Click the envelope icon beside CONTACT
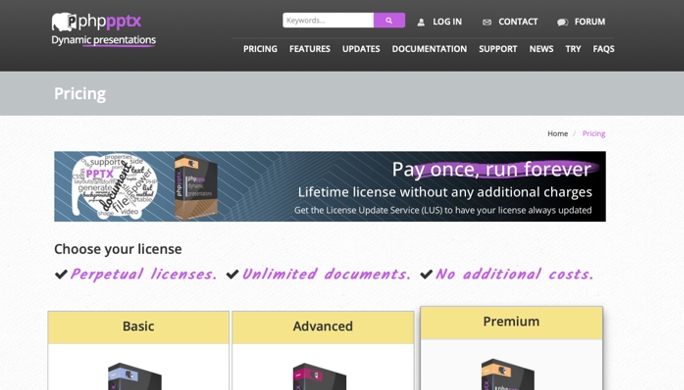684x390 pixels. pos(487,22)
